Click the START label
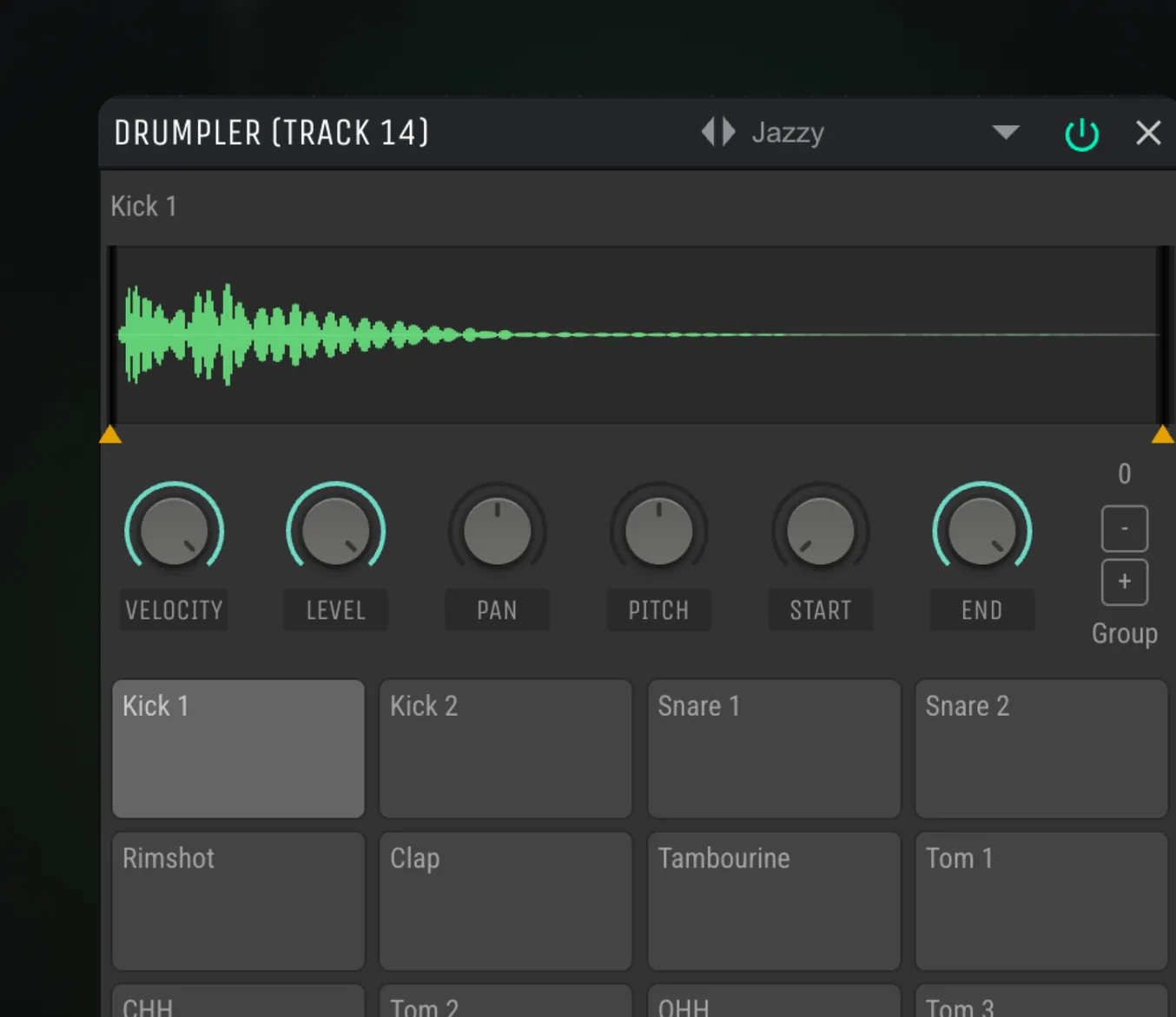The width and height of the screenshot is (1176, 1017). pyautogui.click(x=820, y=611)
